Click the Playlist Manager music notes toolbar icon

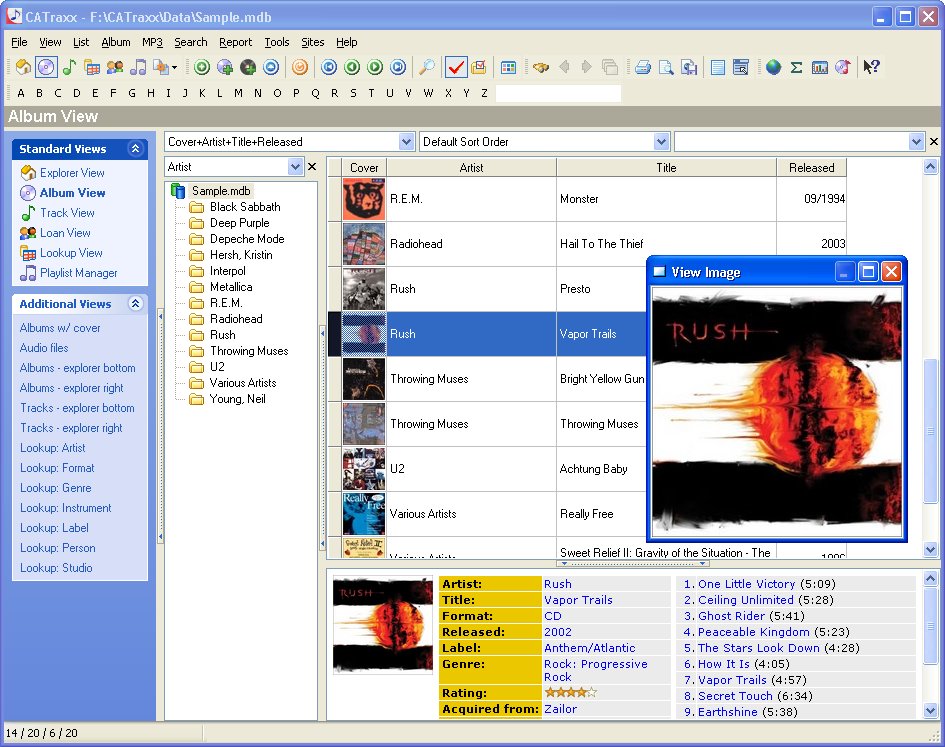tap(138, 67)
